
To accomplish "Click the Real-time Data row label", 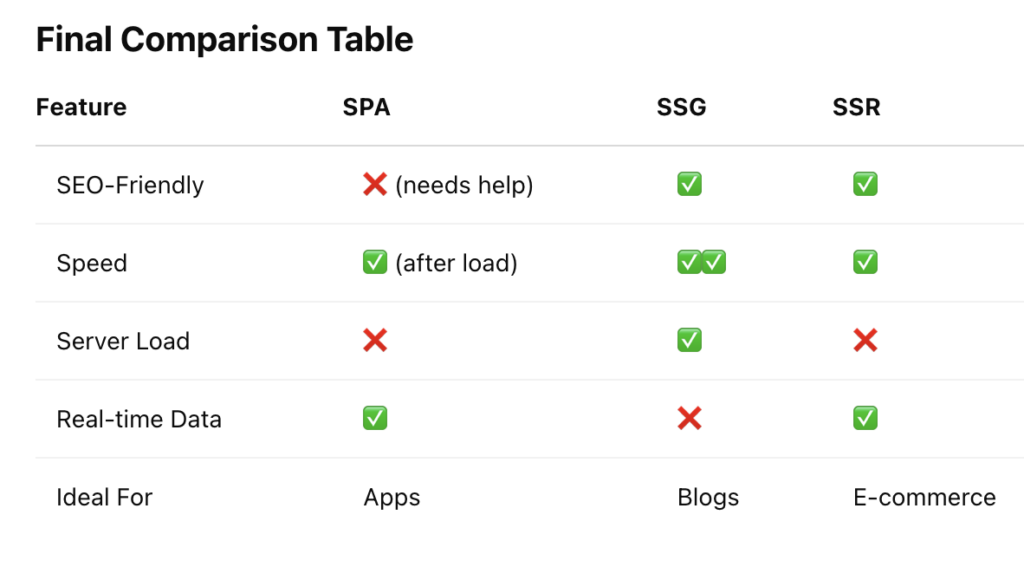I will [139, 419].
